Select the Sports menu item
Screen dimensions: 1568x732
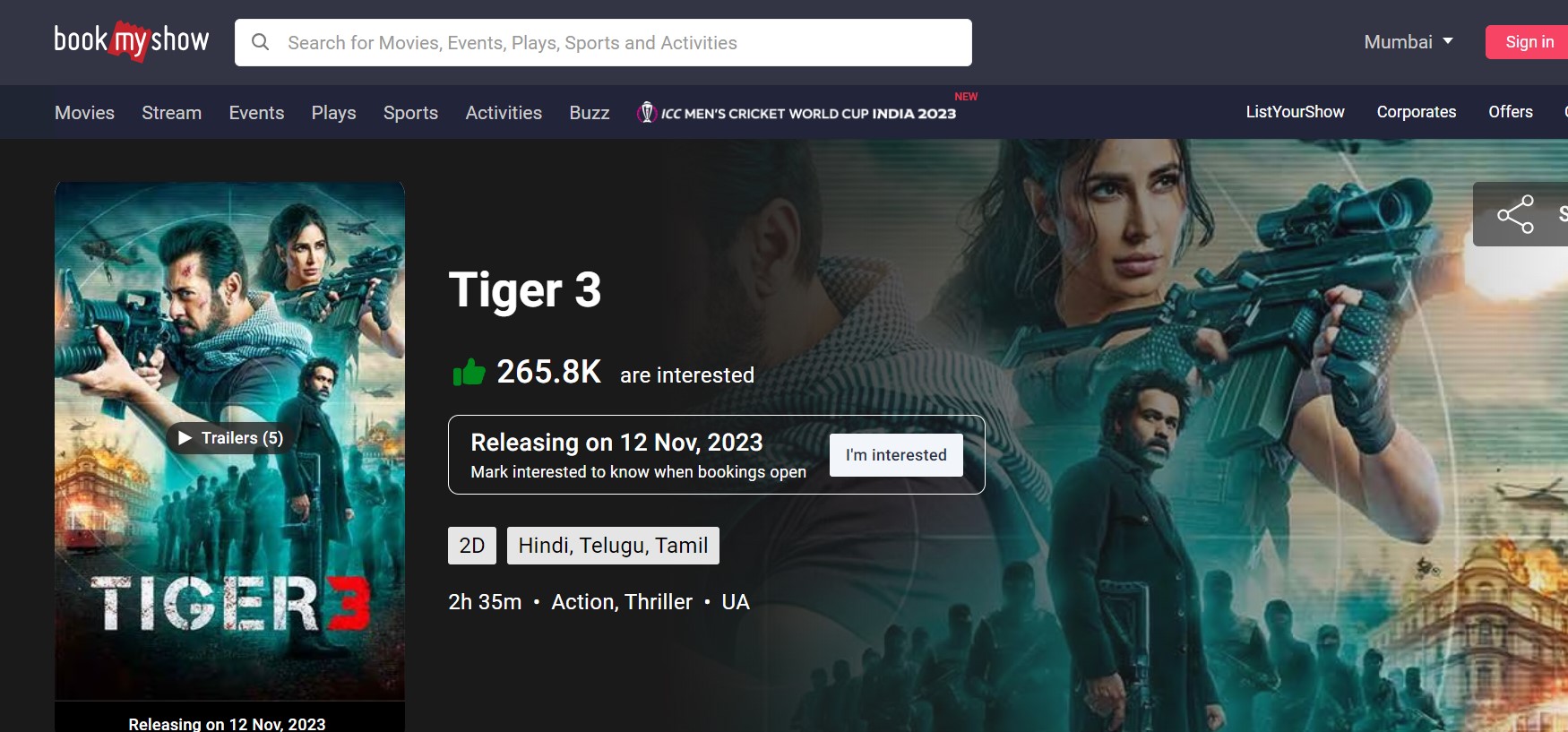[410, 113]
